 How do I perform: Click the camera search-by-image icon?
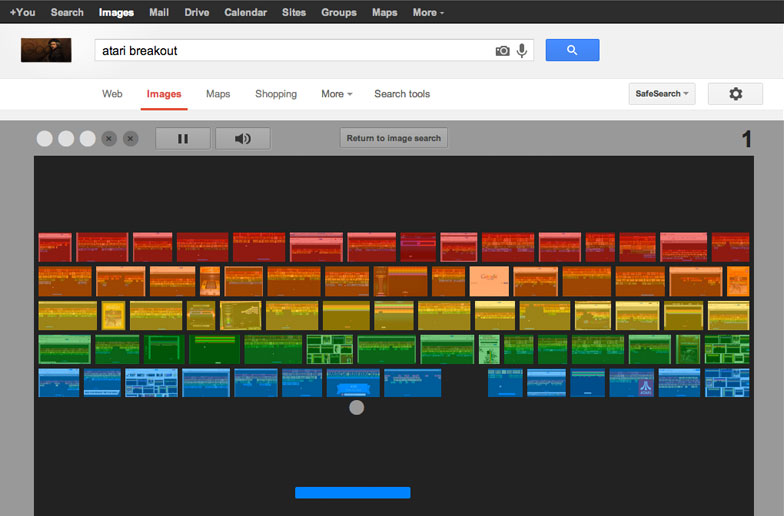[502, 51]
